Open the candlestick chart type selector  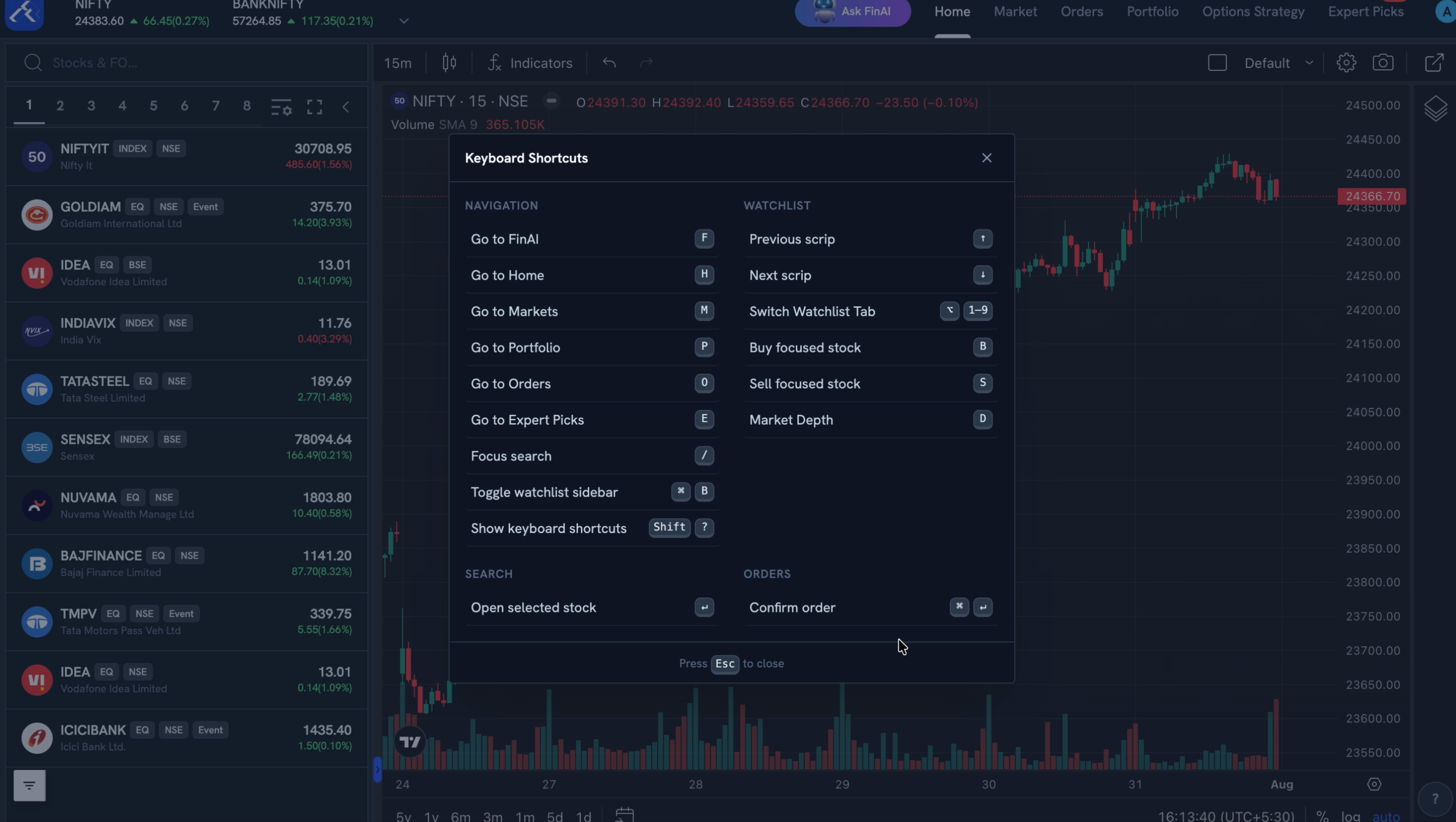pos(450,63)
